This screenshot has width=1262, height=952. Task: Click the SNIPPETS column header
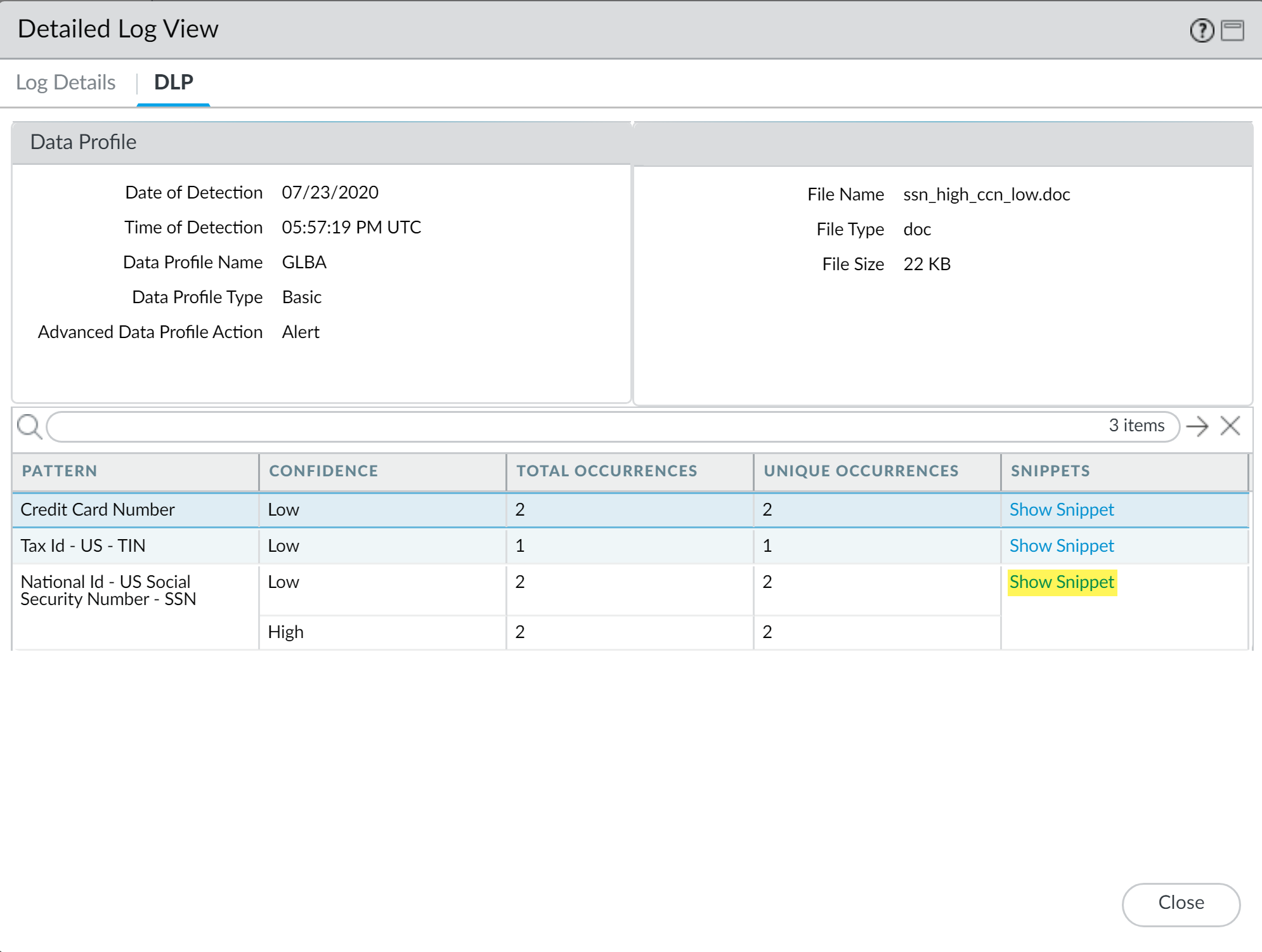(1050, 471)
